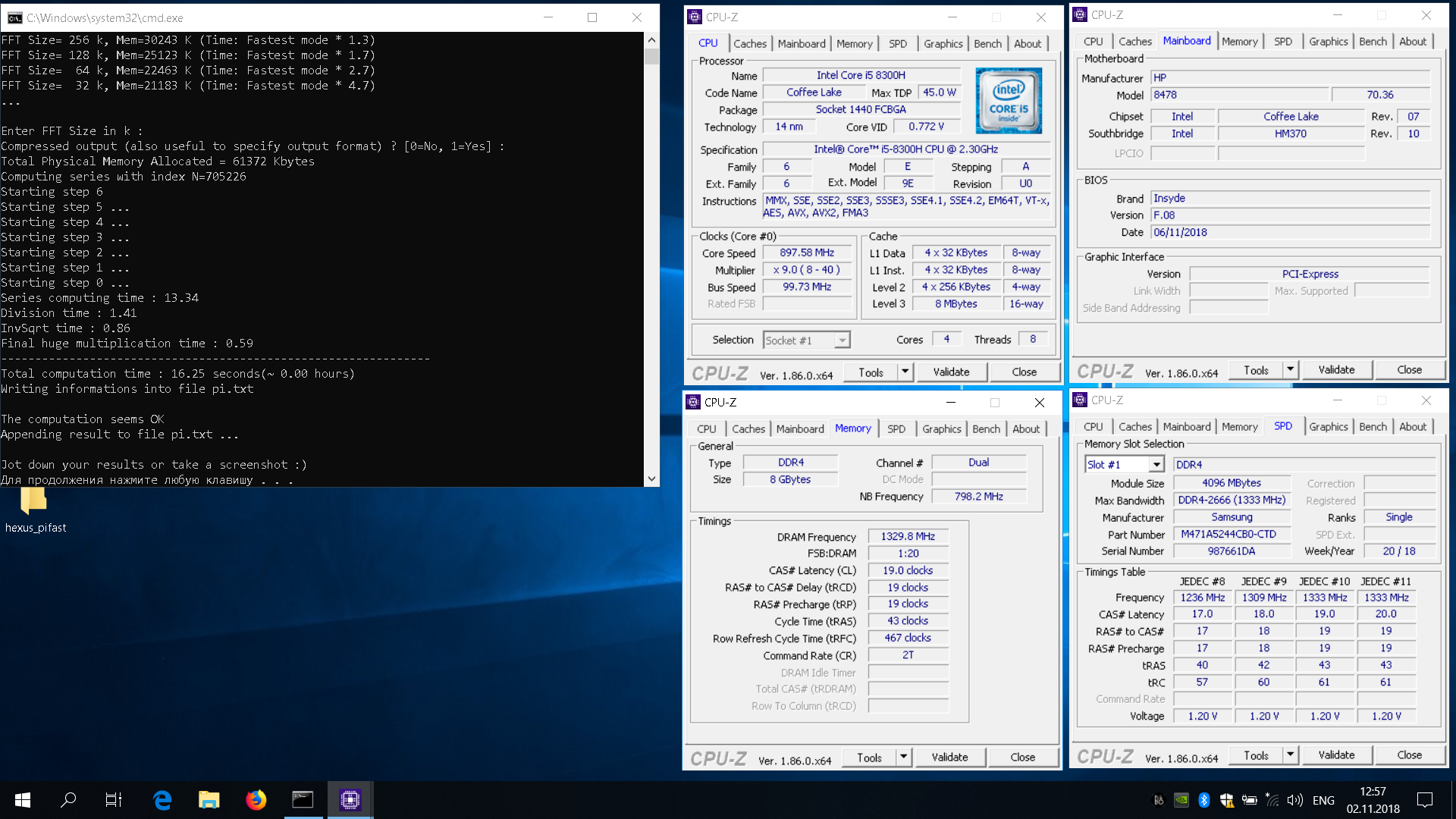
Task: Click the cmd.exe title bar icon
Action: point(14,17)
